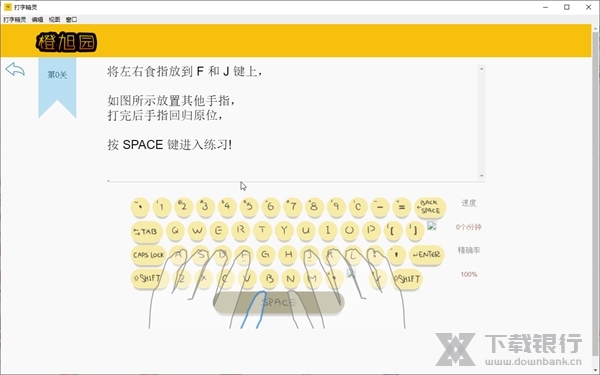
Task: Click the 0个/分钟 speed value
Action: 468,227
